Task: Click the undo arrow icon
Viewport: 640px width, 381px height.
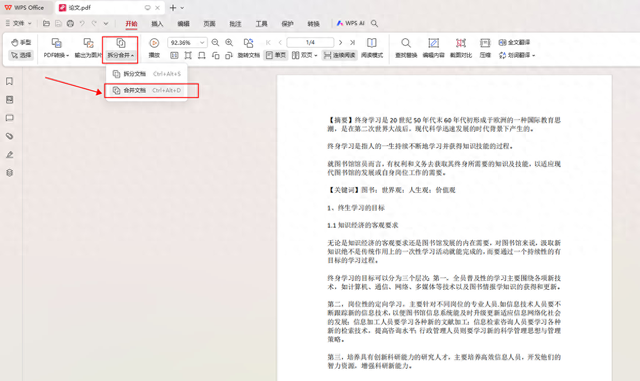Action: [x=82, y=24]
